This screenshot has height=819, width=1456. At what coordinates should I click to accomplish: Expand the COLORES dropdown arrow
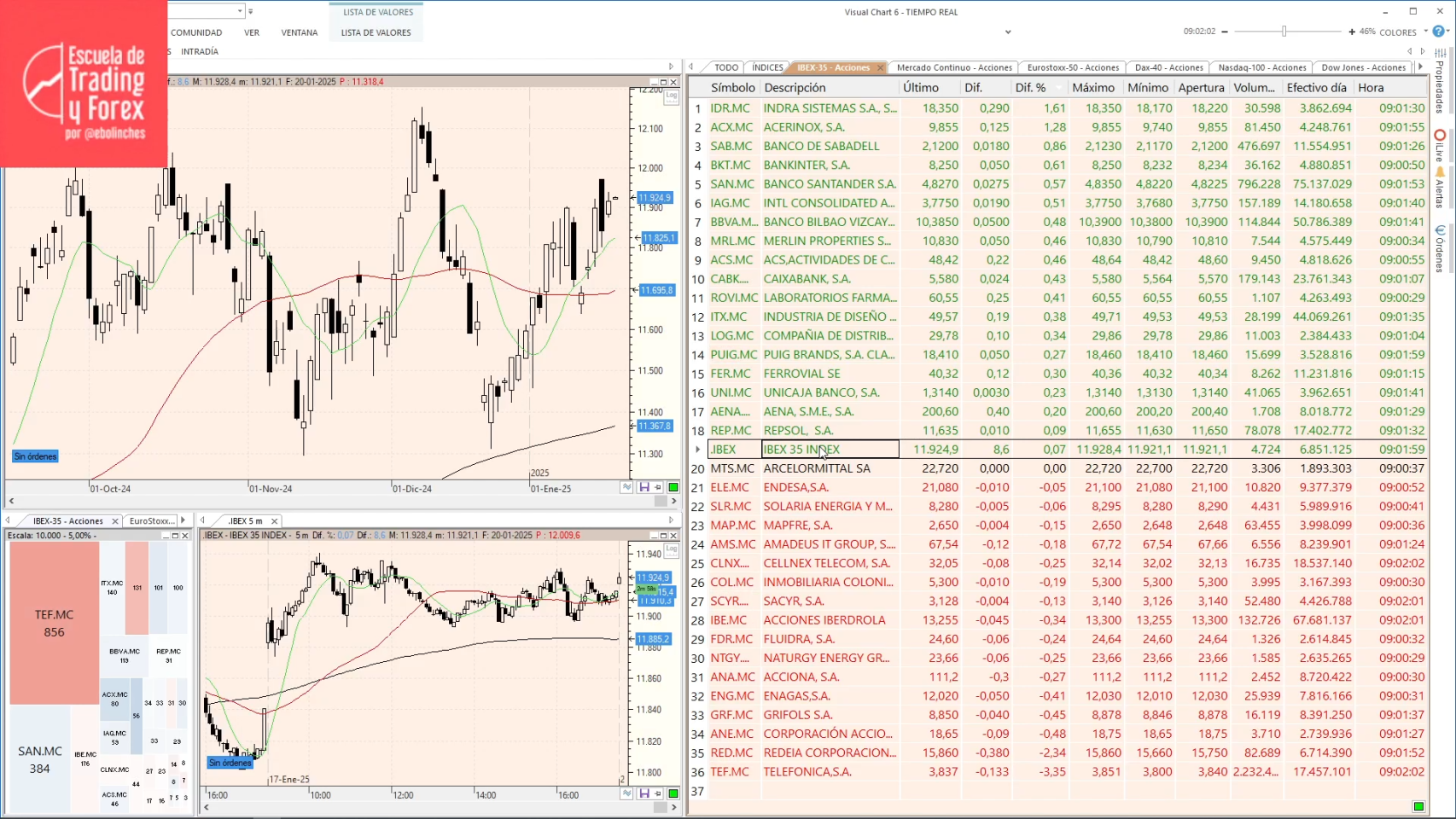pos(1425,32)
